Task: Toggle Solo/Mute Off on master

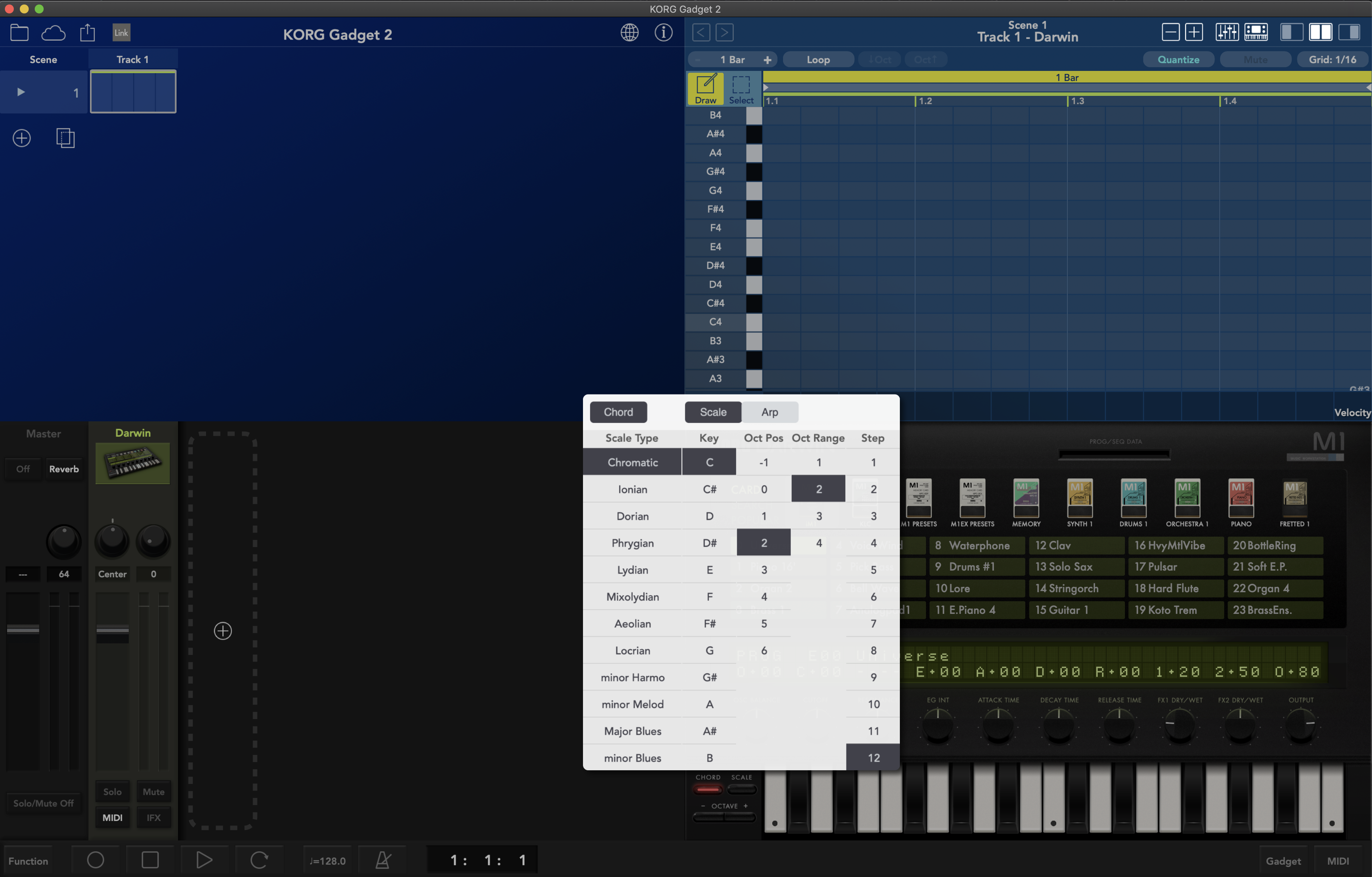Action: pyautogui.click(x=43, y=803)
